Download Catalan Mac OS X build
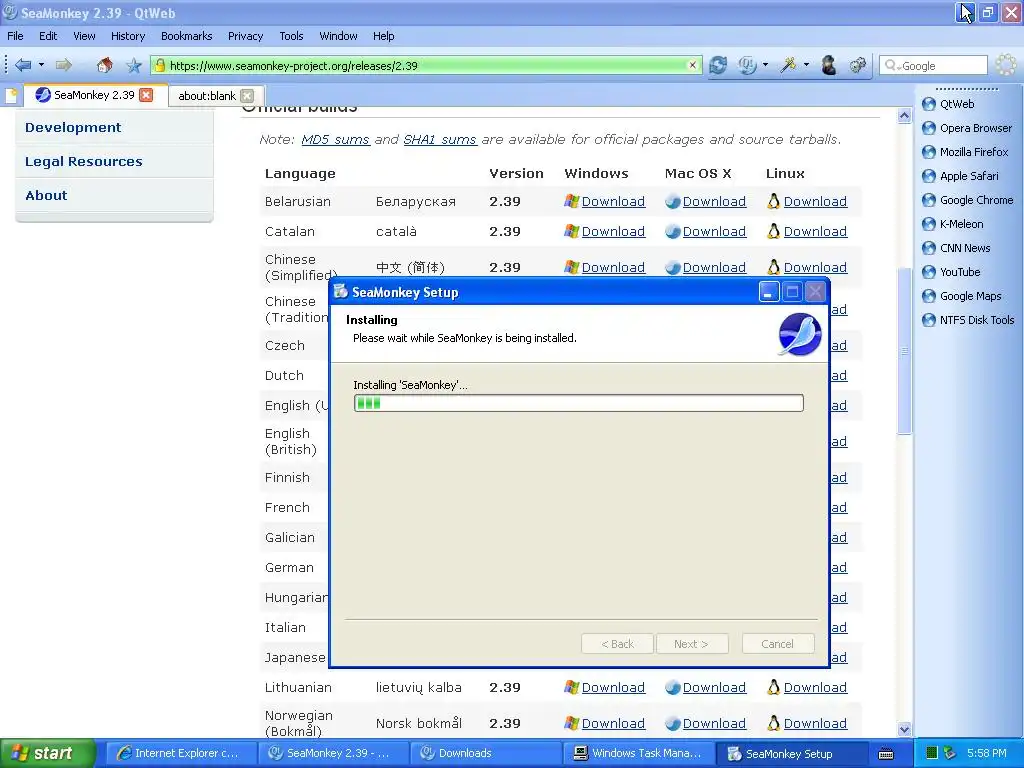This screenshot has width=1024, height=768. [x=714, y=231]
